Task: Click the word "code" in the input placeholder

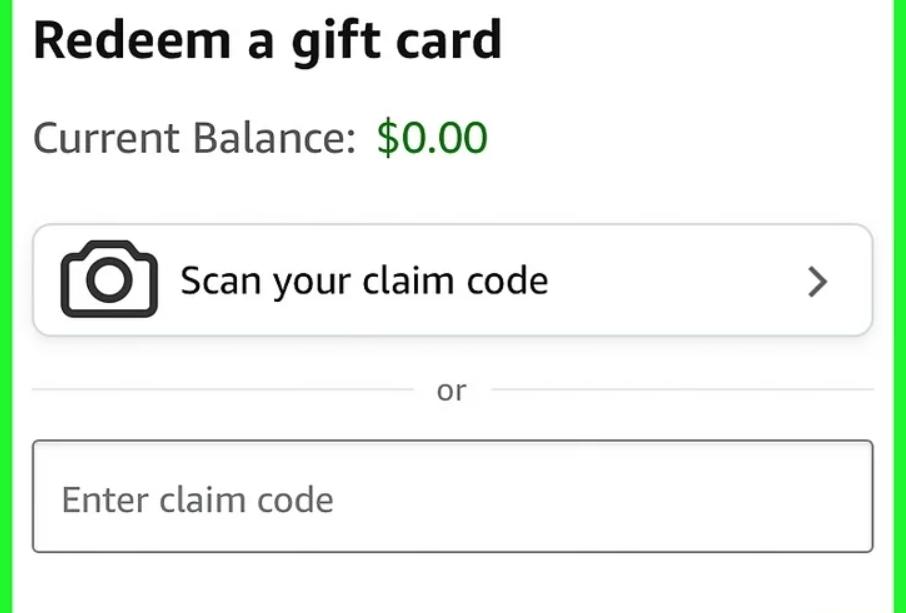Action: tap(297, 499)
